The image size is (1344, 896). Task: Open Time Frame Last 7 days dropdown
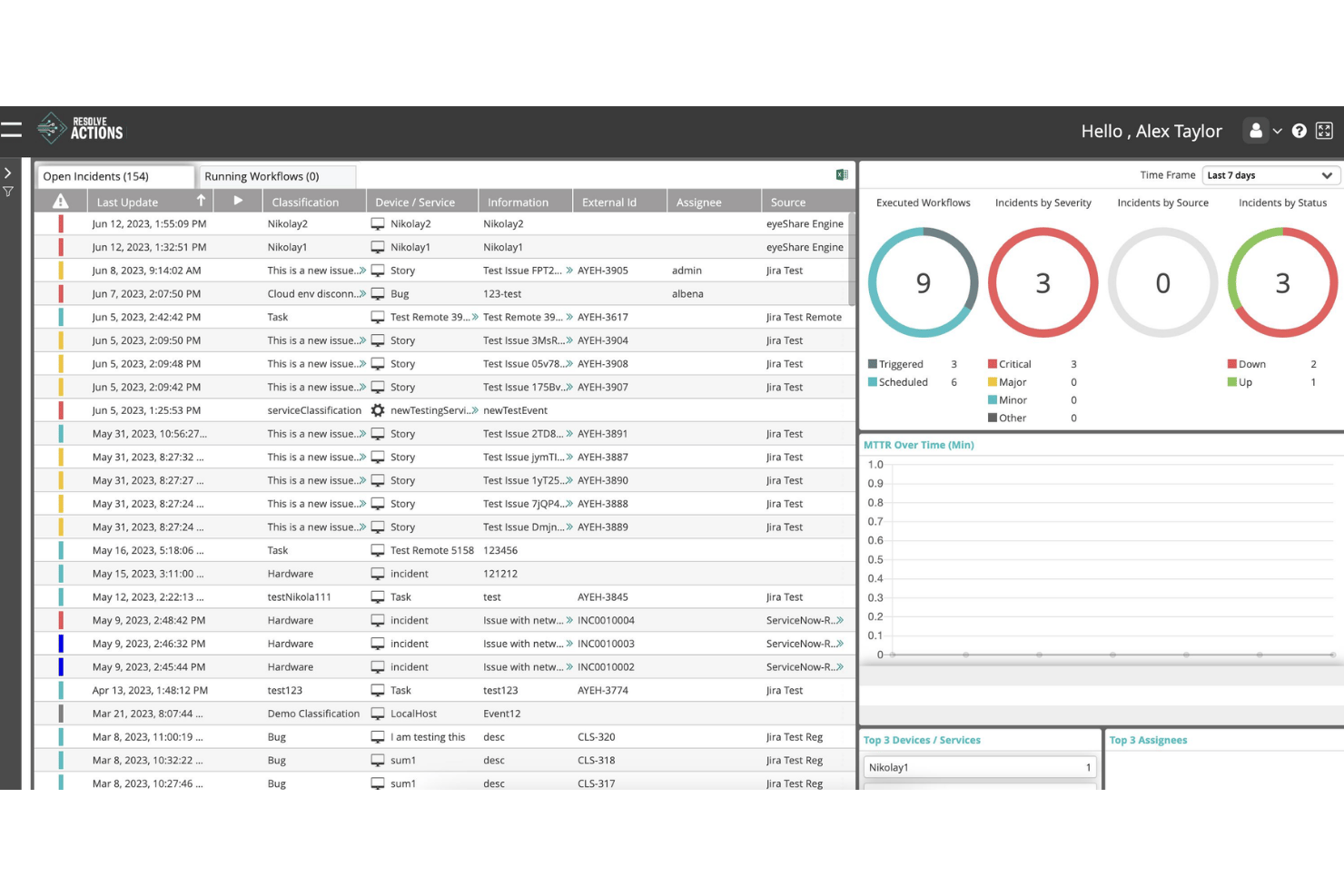pos(1270,175)
